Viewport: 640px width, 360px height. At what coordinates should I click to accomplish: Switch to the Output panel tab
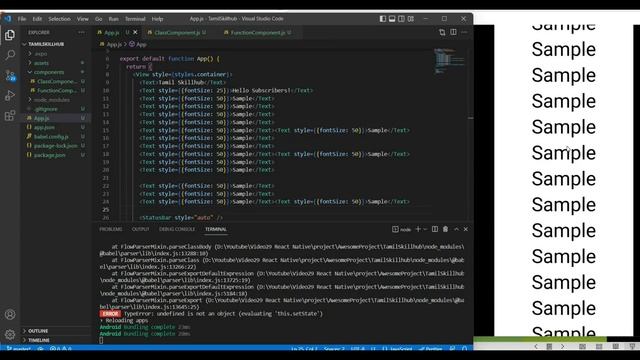140,229
